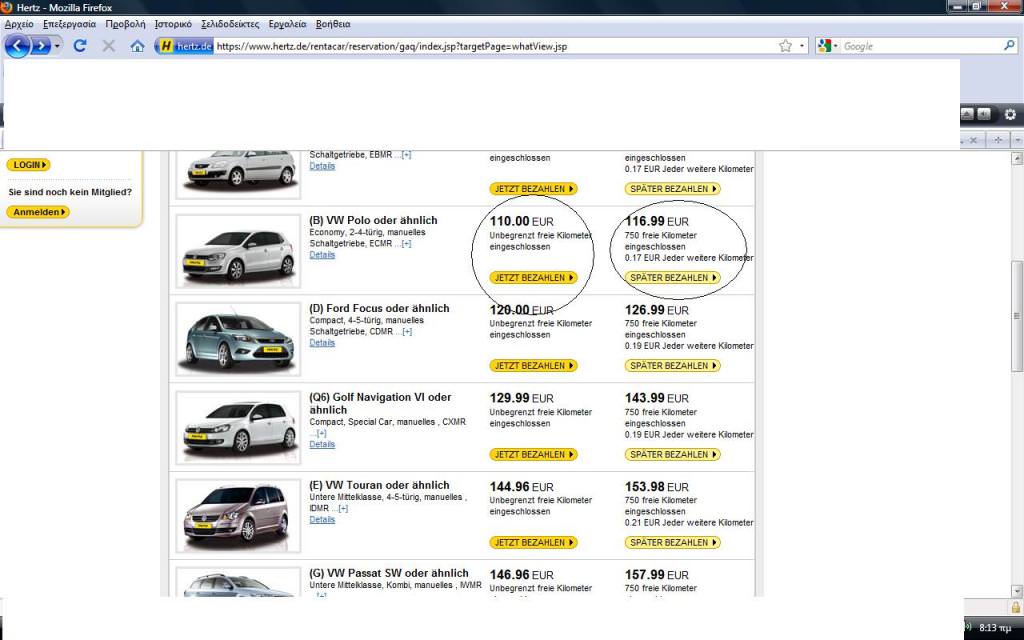Click the Ford Focus car thumbnail

(x=238, y=340)
